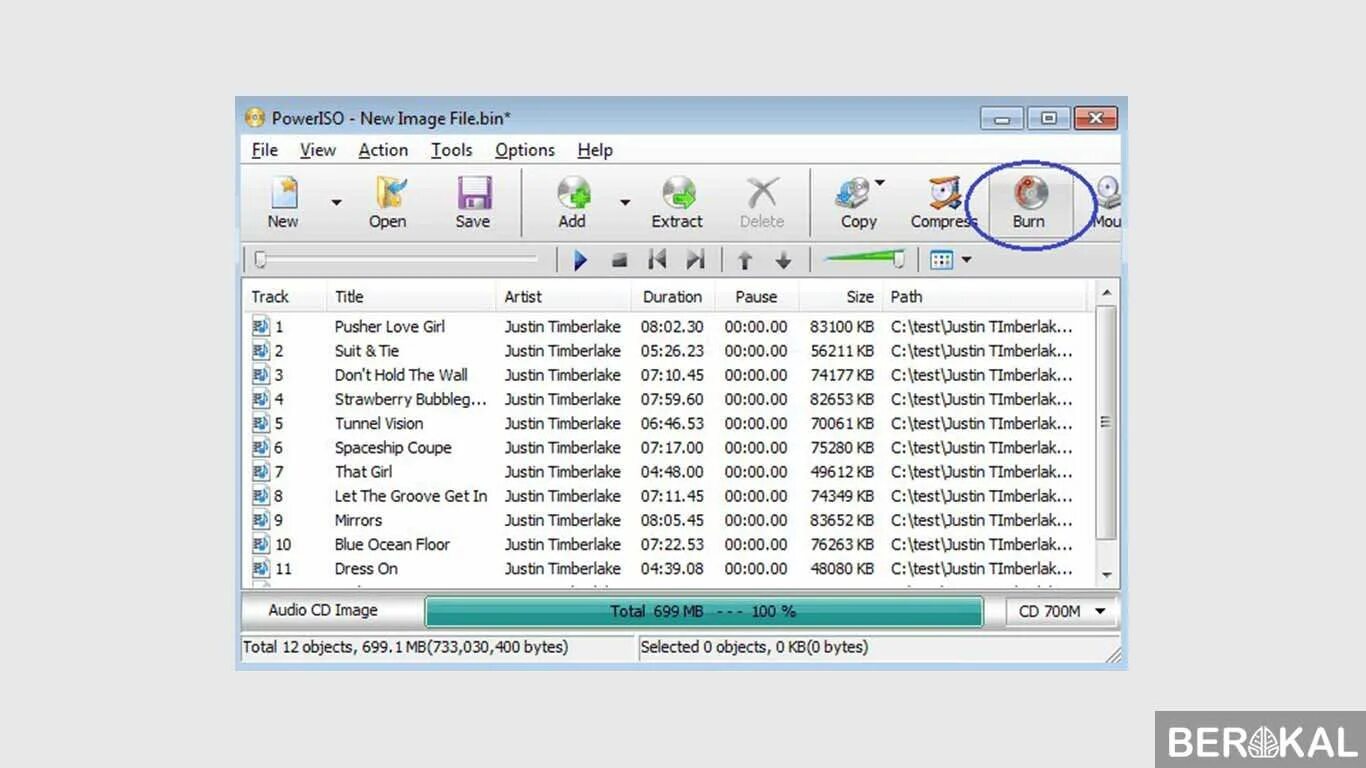Click the Extract toolbar icon
This screenshot has width=1366, height=768.
678,192
